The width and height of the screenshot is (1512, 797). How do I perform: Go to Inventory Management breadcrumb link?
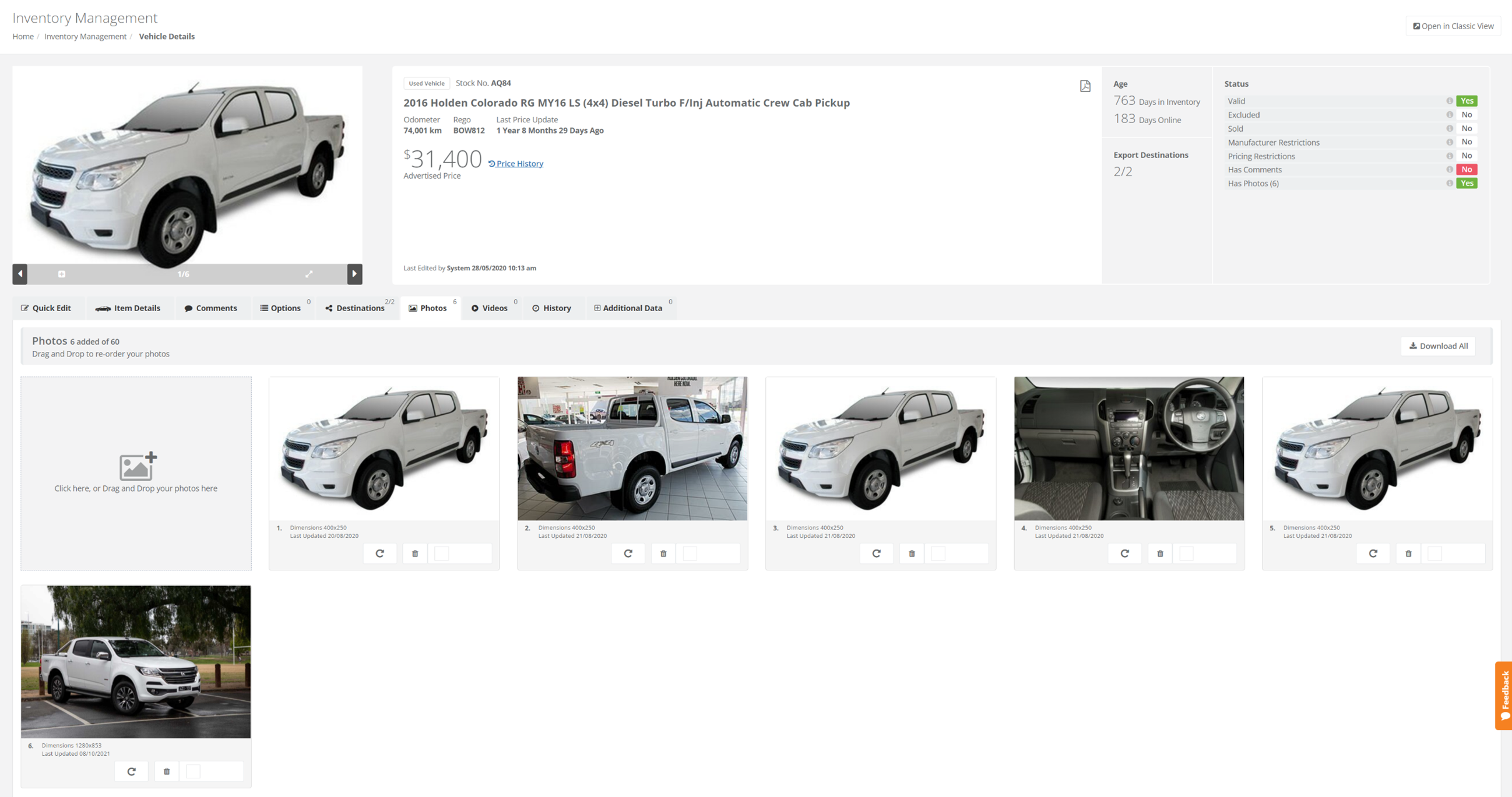point(85,36)
